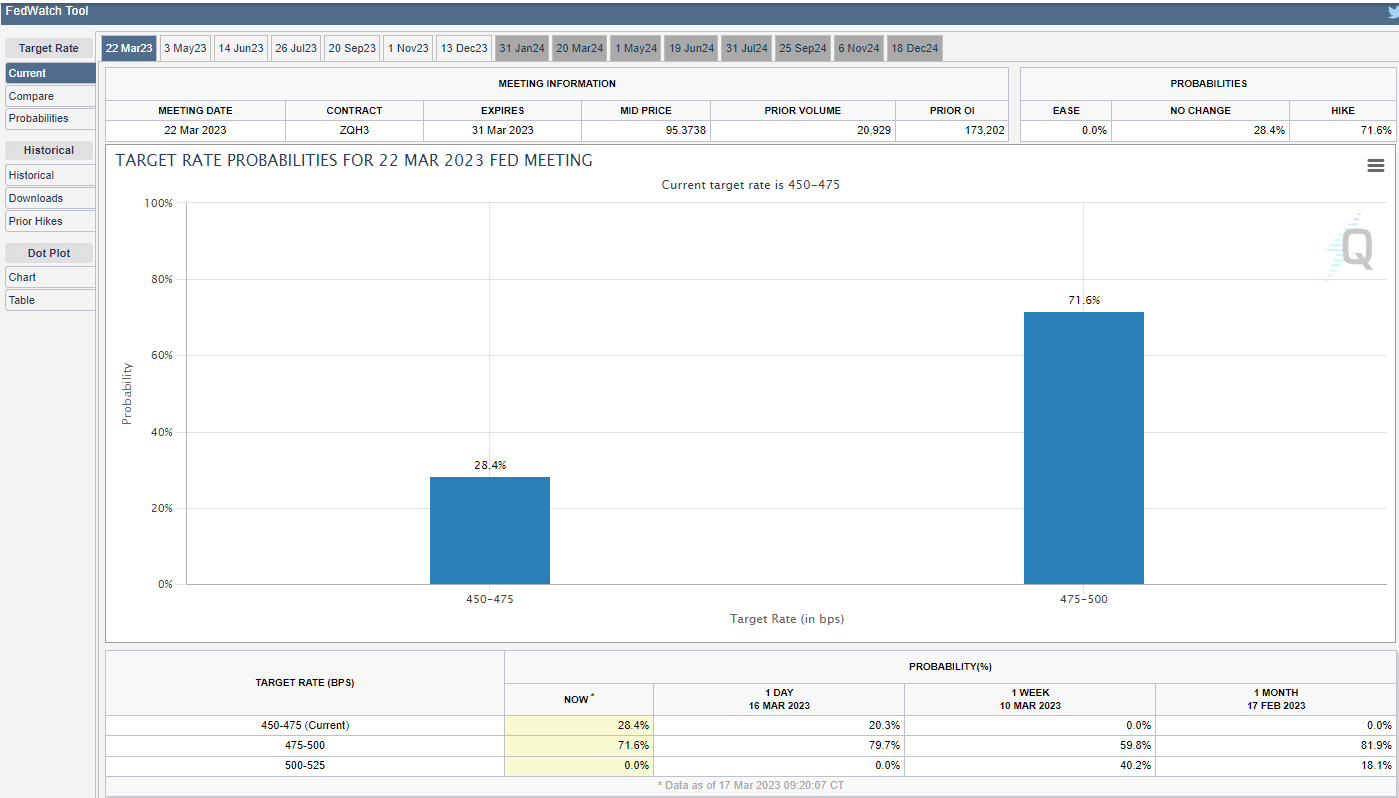Select the 18 Dec24 meeting tab

914,47
